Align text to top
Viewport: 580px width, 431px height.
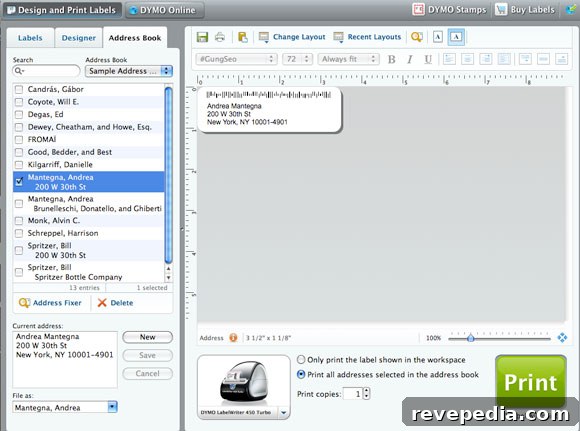[525, 59]
